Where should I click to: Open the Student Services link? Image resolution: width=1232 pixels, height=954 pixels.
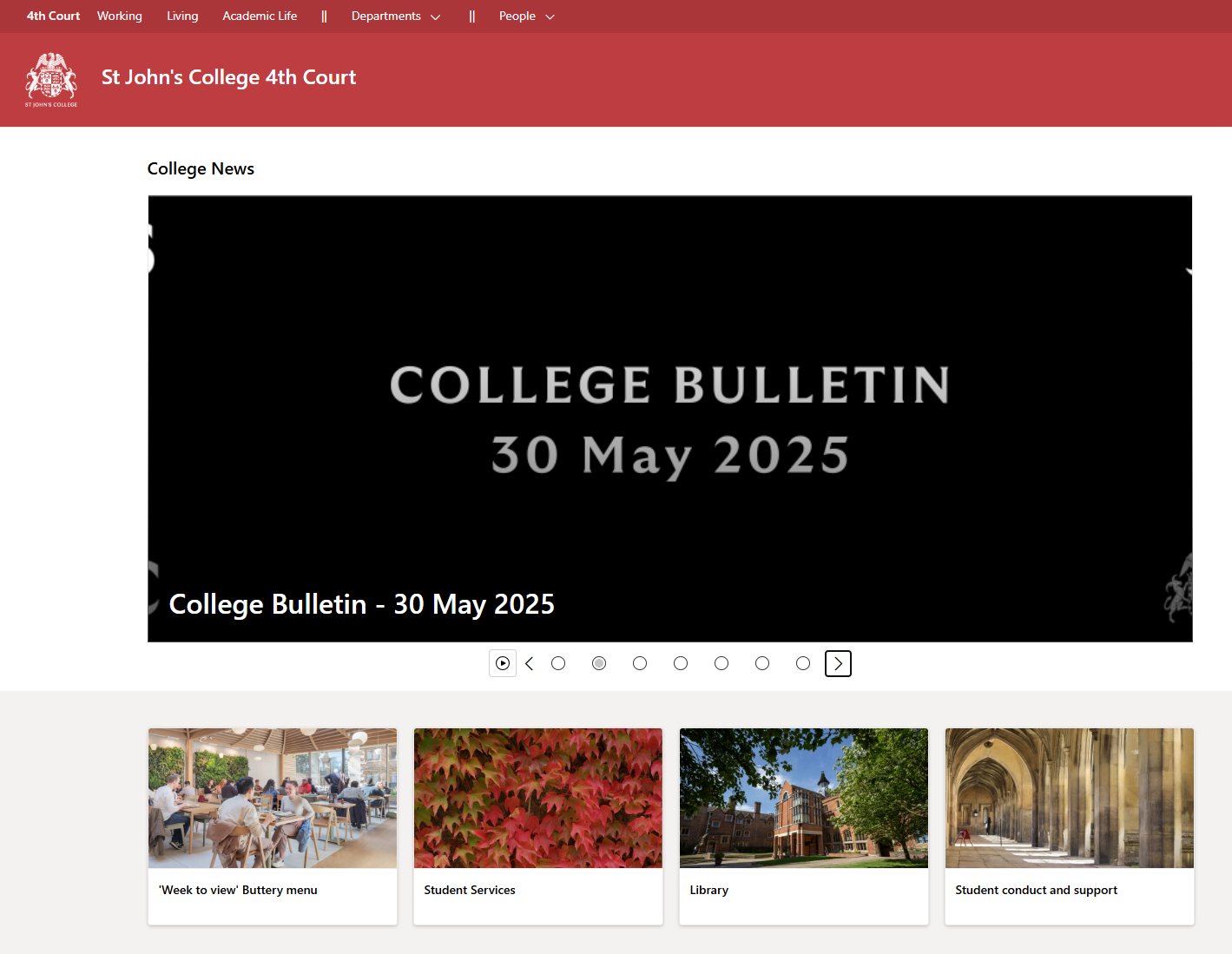click(470, 891)
